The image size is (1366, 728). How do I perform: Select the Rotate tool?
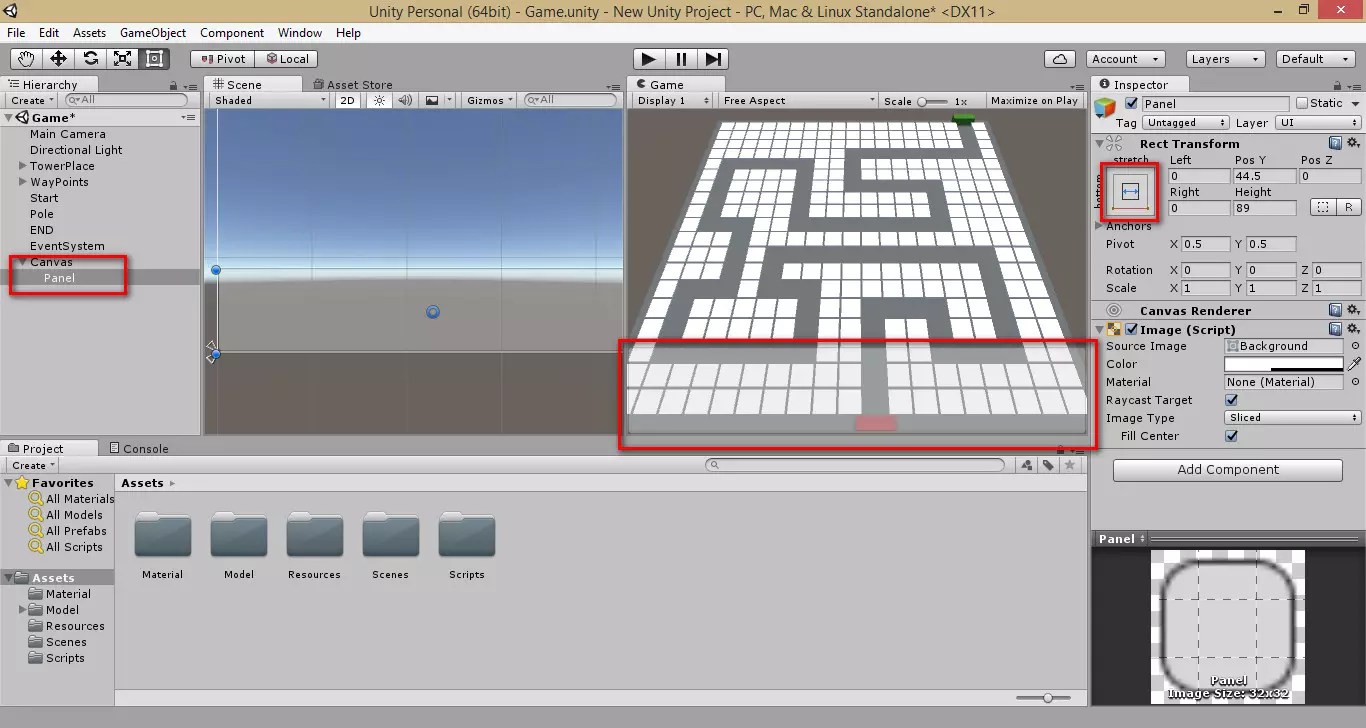click(x=91, y=59)
